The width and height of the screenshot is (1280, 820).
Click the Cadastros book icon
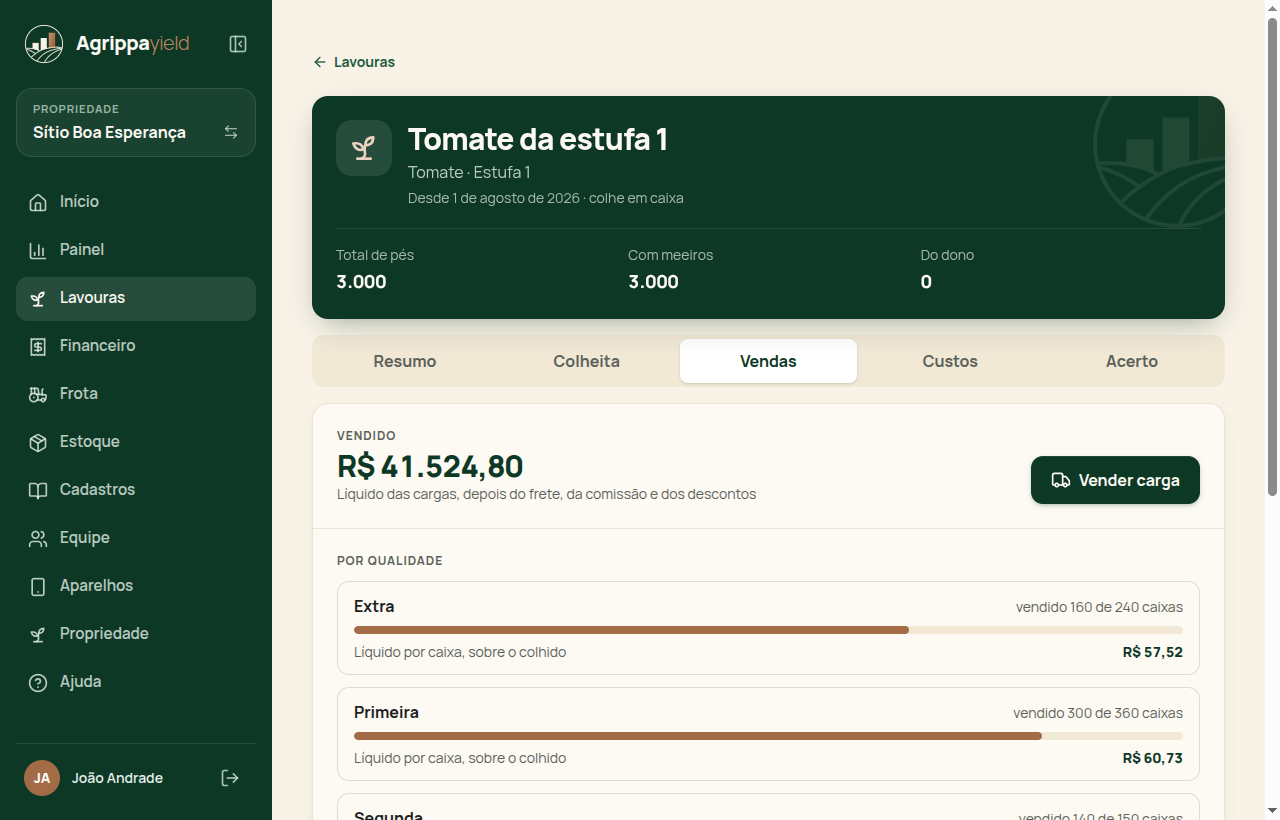38,490
